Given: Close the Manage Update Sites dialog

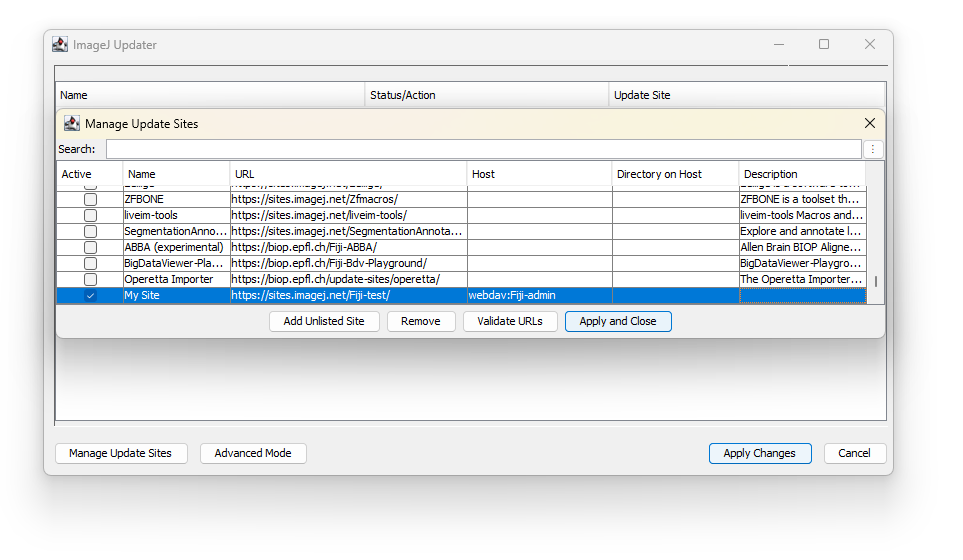Looking at the screenshot, I should pyautogui.click(x=870, y=123).
